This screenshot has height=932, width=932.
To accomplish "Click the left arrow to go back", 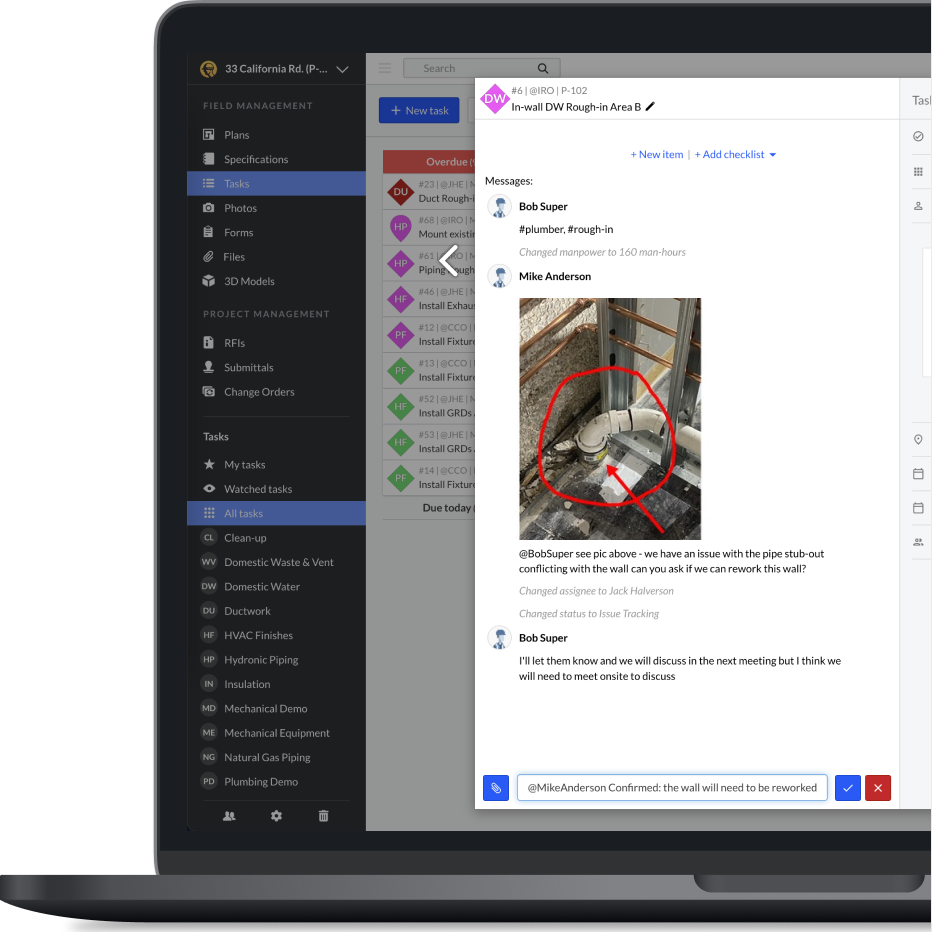I will pyautogui.click(x=449, y=261).
